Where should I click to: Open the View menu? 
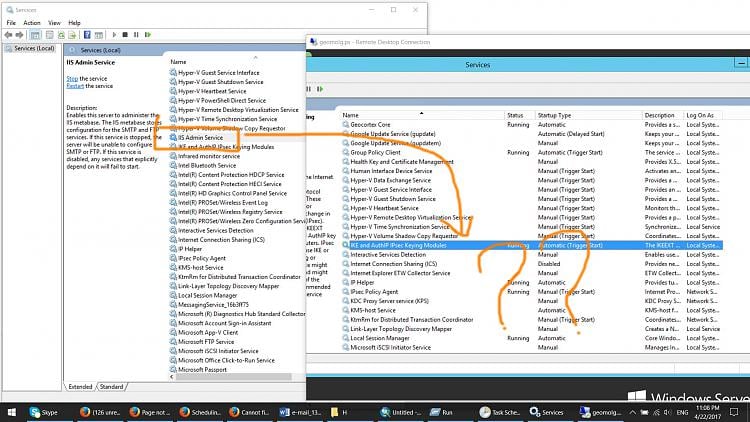point(54,22)
